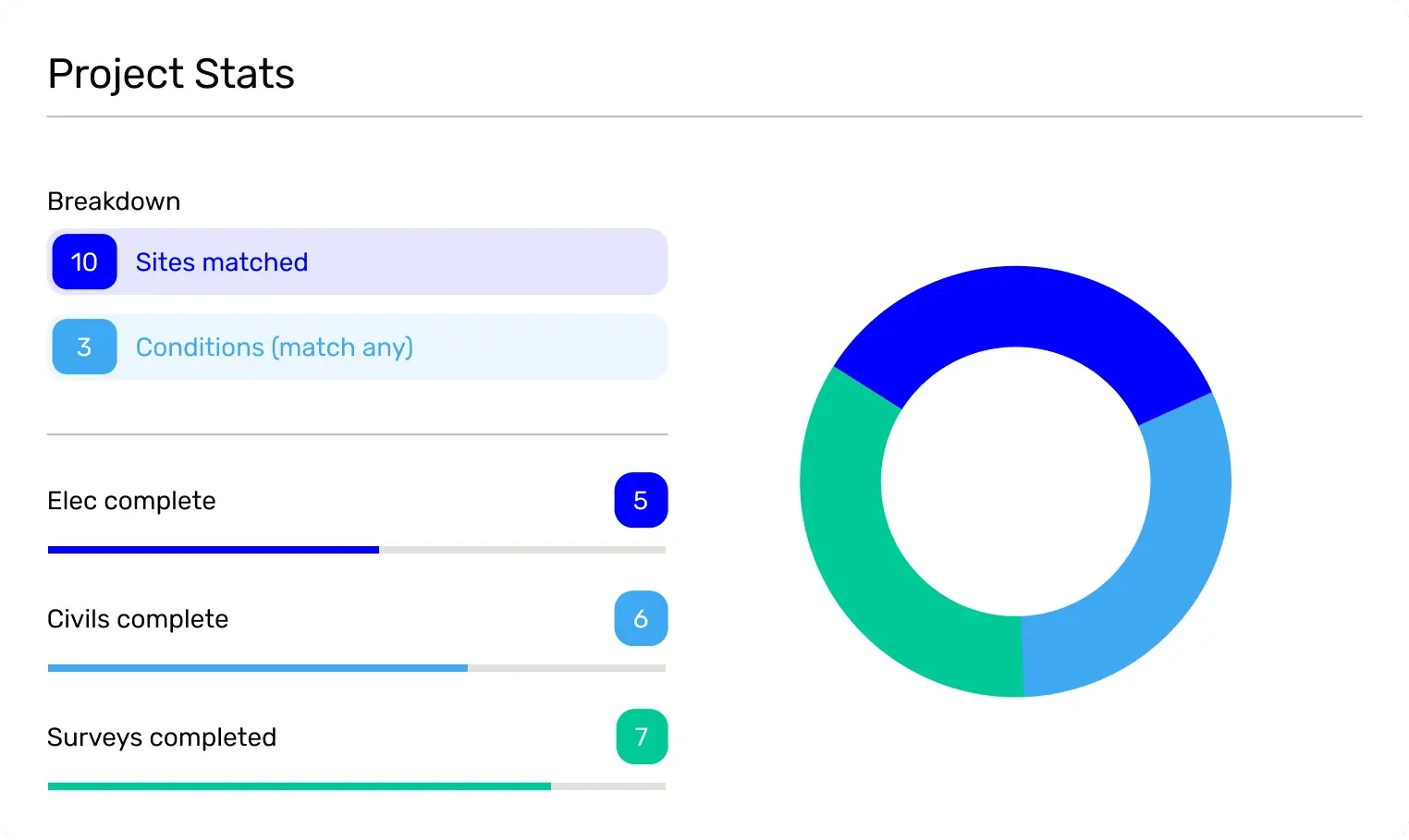Click the Project Stats heading
The image size is (1409, 840).
click(171, 74)
